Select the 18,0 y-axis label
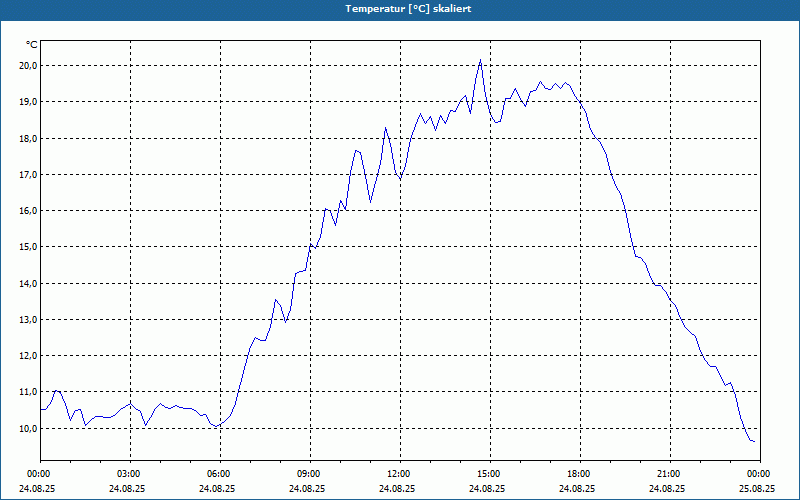 pyautogui.click(x=28, y=138)
